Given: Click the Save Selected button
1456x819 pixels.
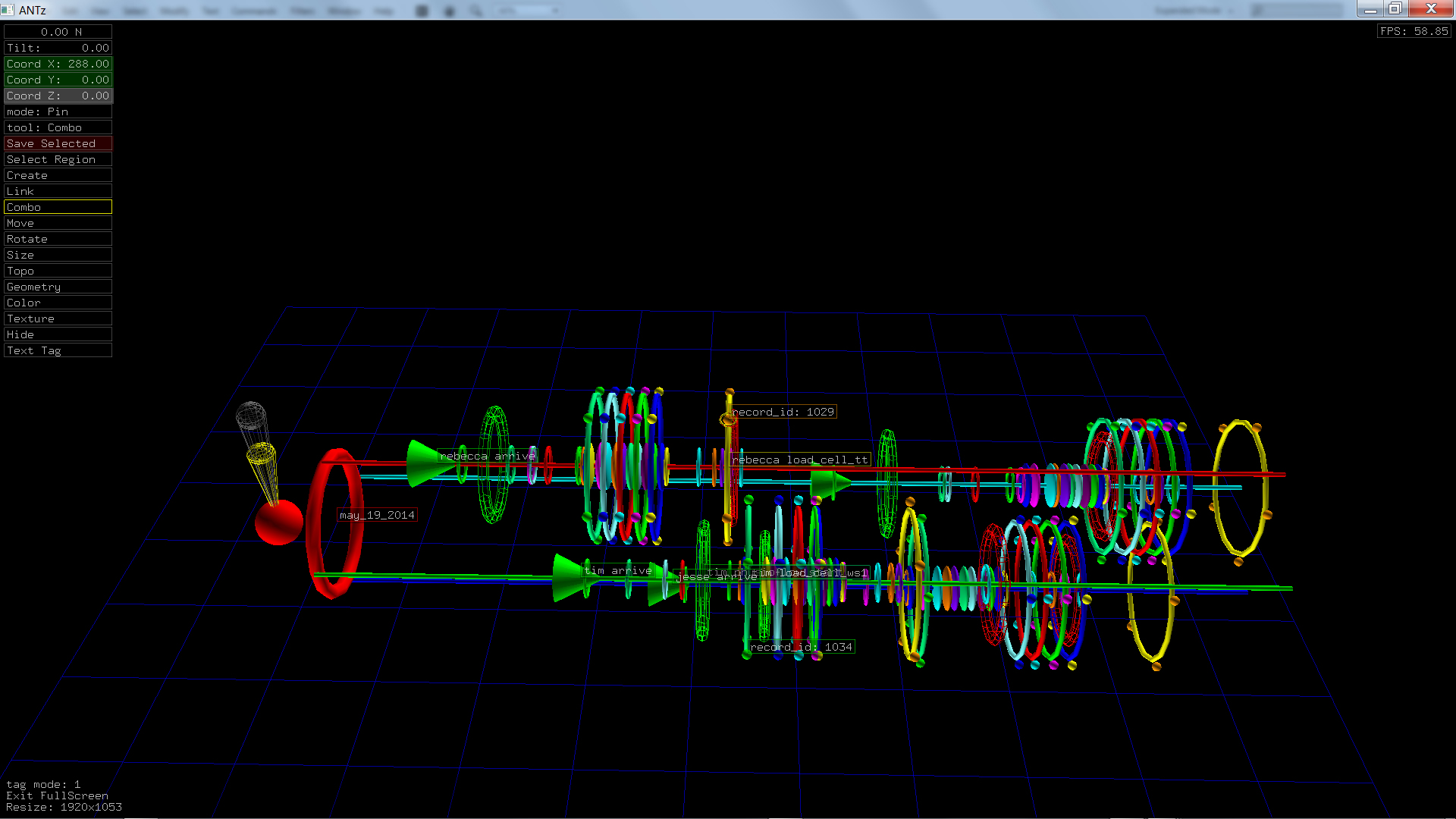Looking at the screenshot, I should (x=58, y=143).
